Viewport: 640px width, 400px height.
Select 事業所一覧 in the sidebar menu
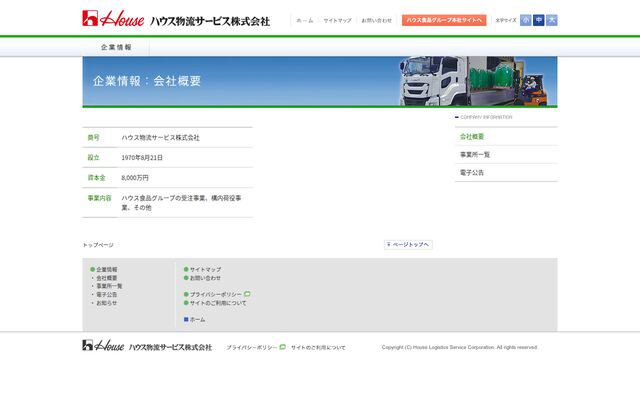point(475,155)
